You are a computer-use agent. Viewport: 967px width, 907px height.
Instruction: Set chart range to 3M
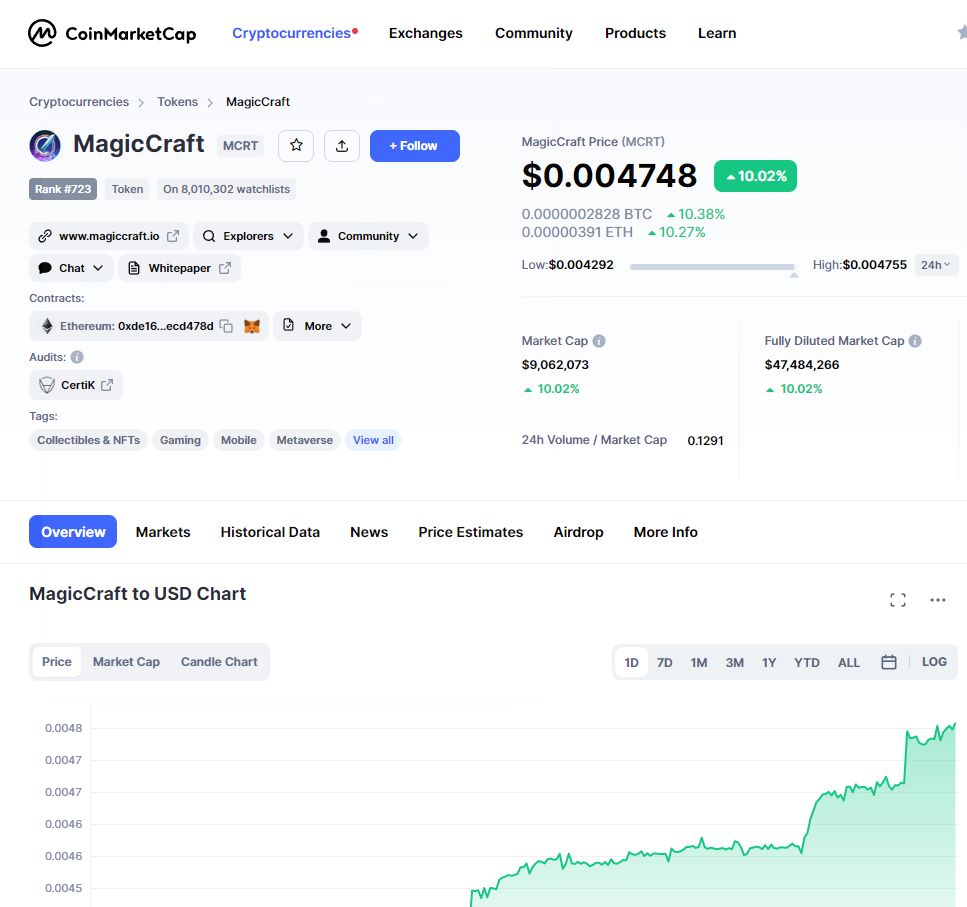click(735, 663)
